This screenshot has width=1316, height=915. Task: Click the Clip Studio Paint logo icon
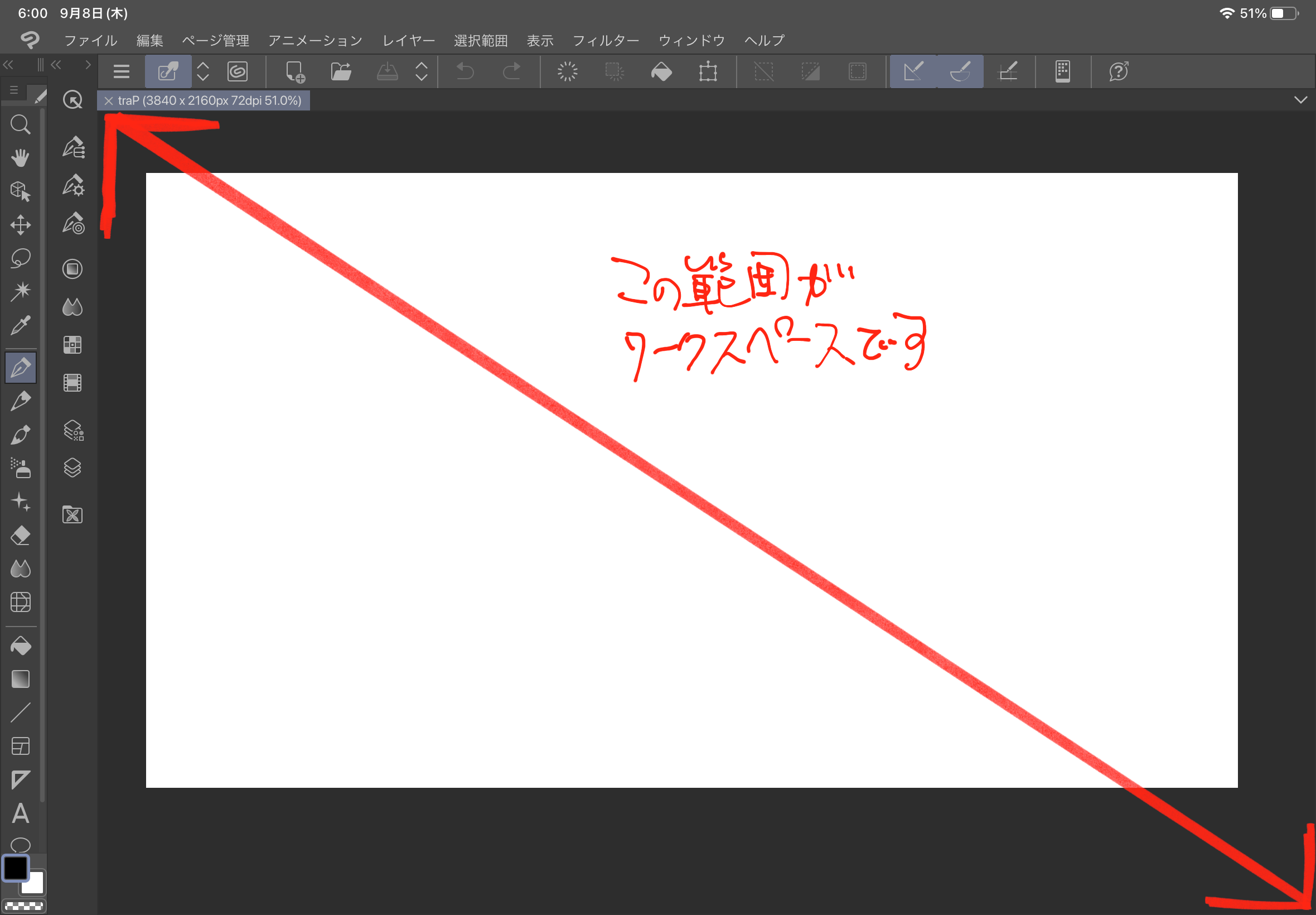click(x=30, y=40)
